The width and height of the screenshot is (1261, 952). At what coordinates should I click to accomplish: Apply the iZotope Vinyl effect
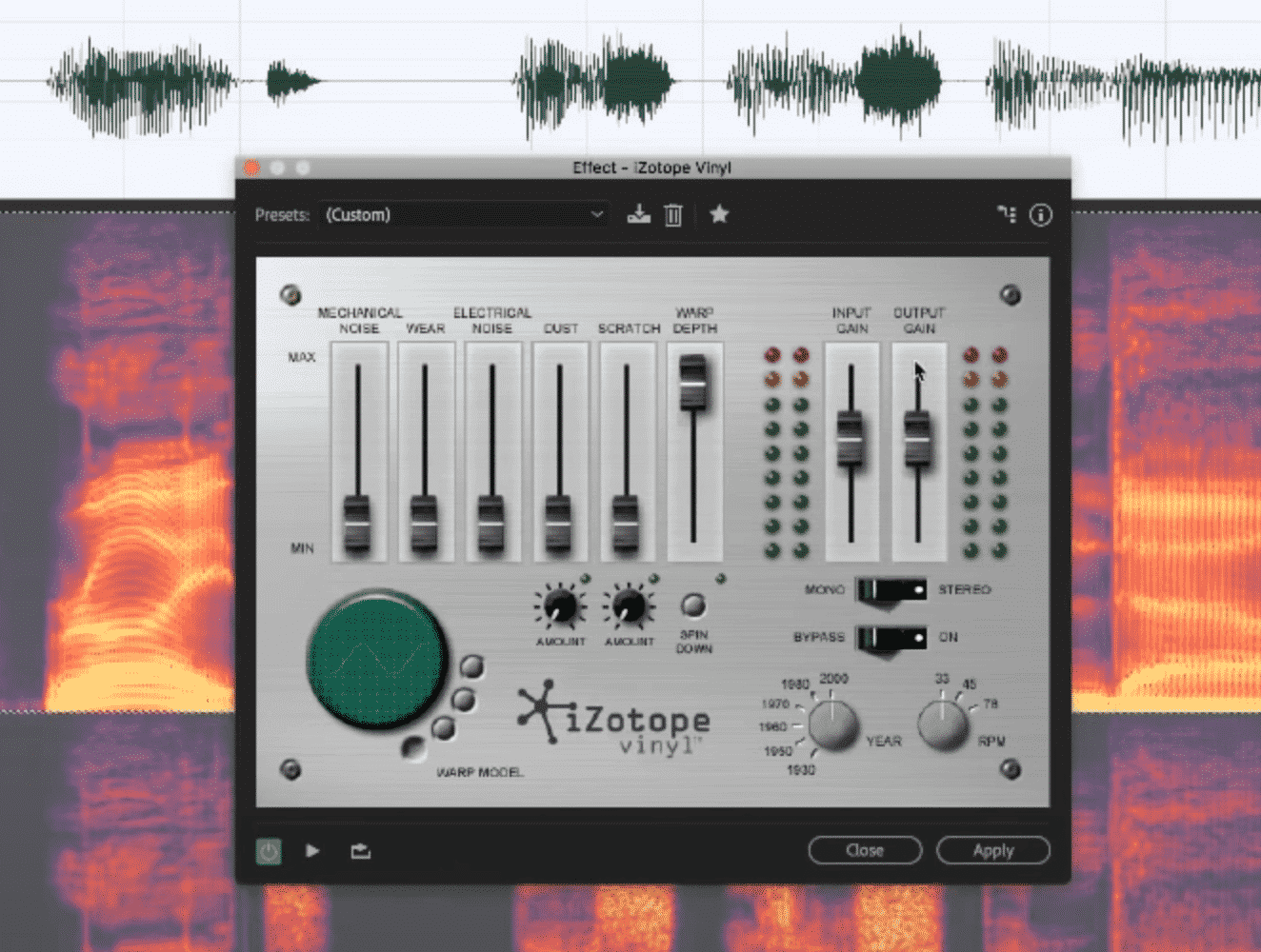pos(993,850)
